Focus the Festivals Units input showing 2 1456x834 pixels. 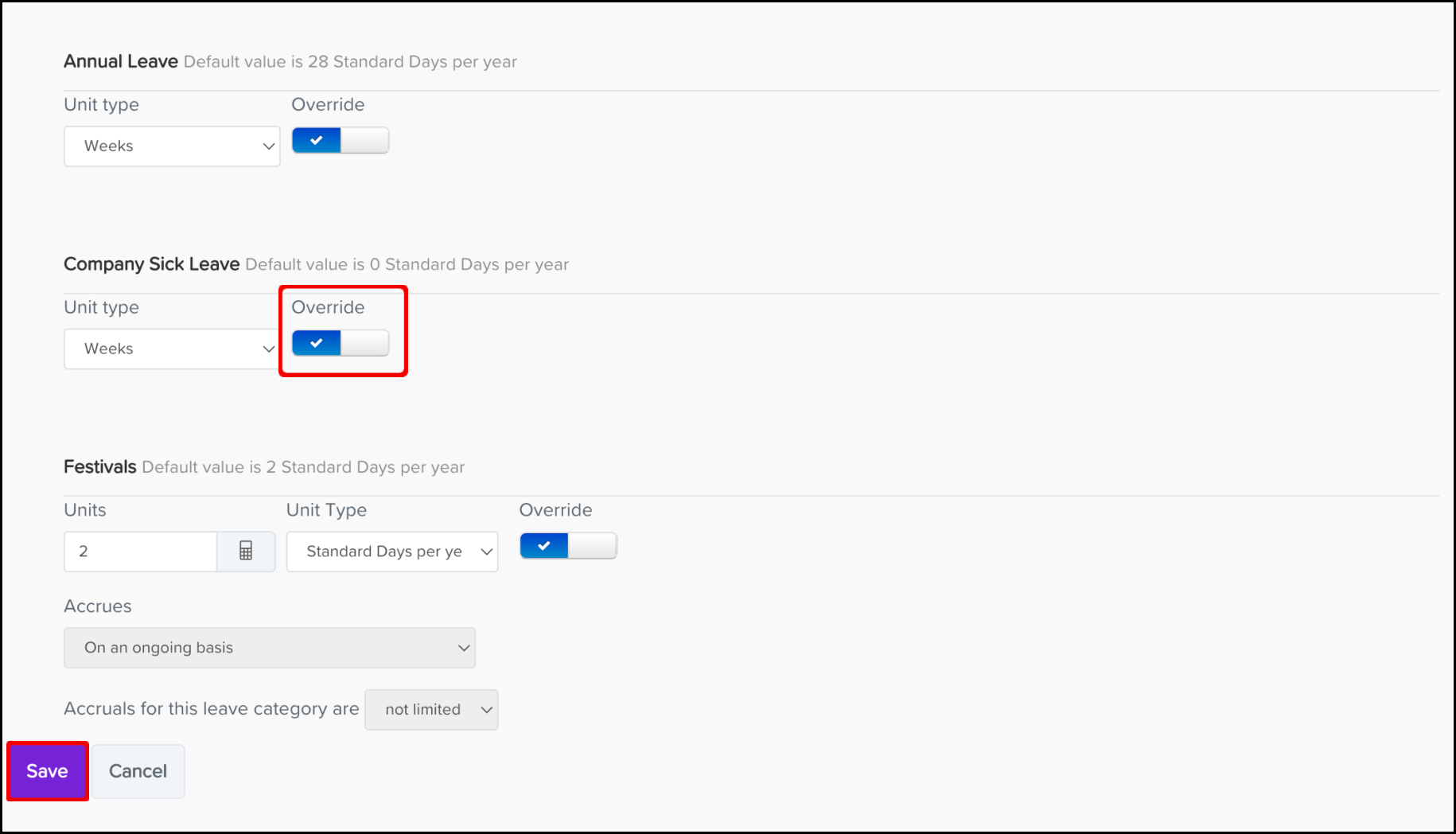click(x=140, y=551)
